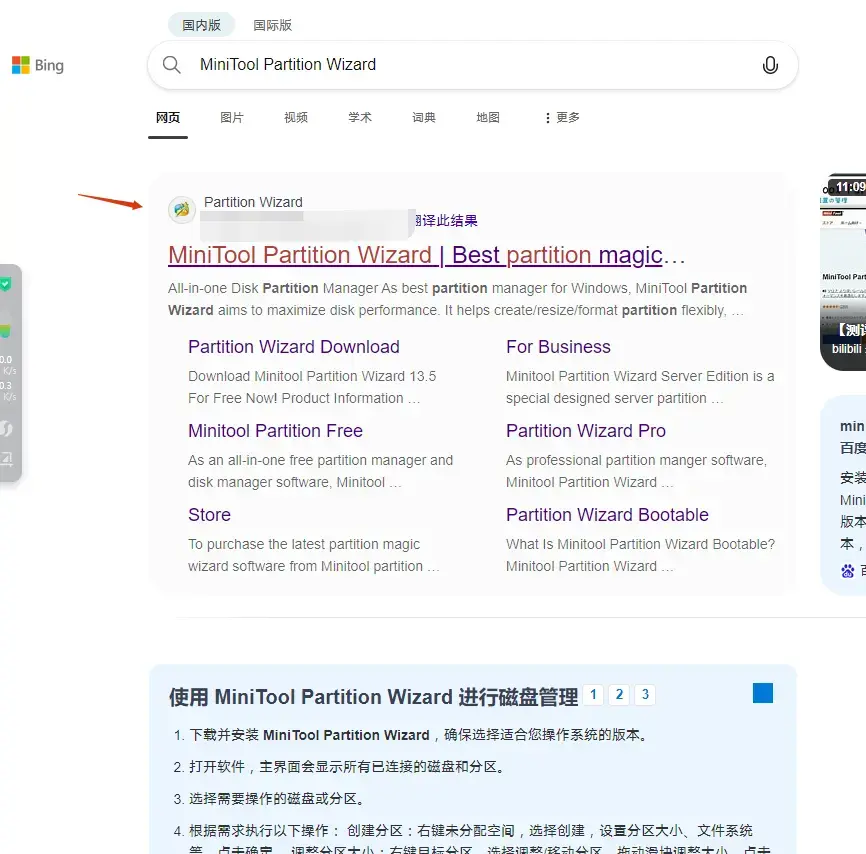Click the Baidu paw icon in the side card
The width and height of the screenshot is (866, 854).
coord(848,571)
